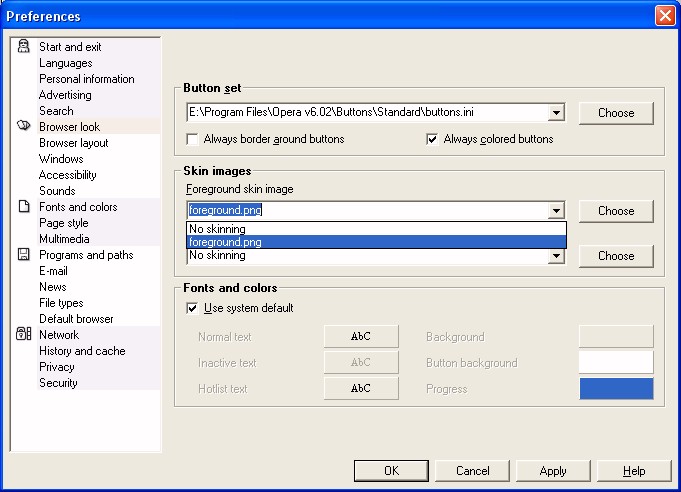Uncheck Always colored buttons

click(432, 139)
